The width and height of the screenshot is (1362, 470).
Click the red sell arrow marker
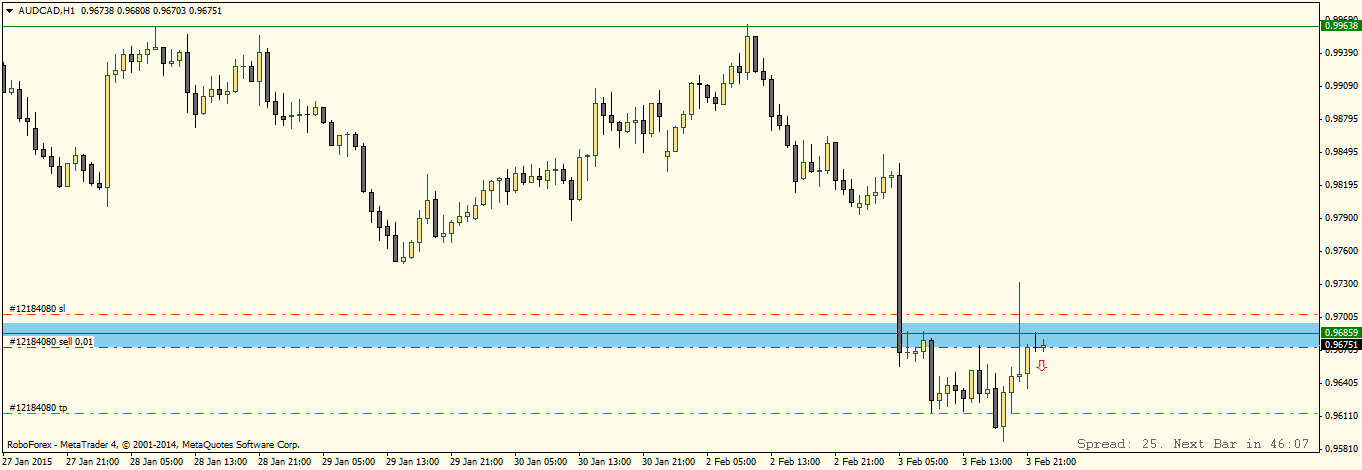[x=1042, y=366]
